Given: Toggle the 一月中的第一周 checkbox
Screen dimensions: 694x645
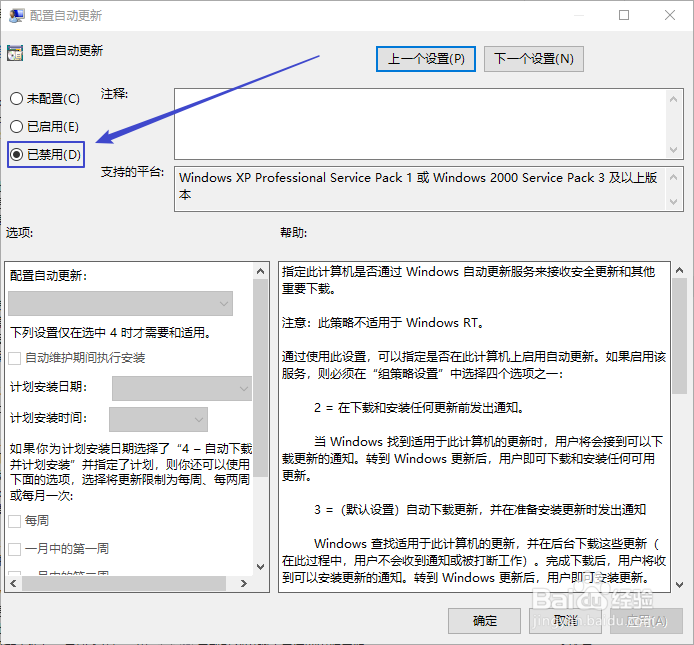Looking at the screenshot, I should (x=15, y=549).
